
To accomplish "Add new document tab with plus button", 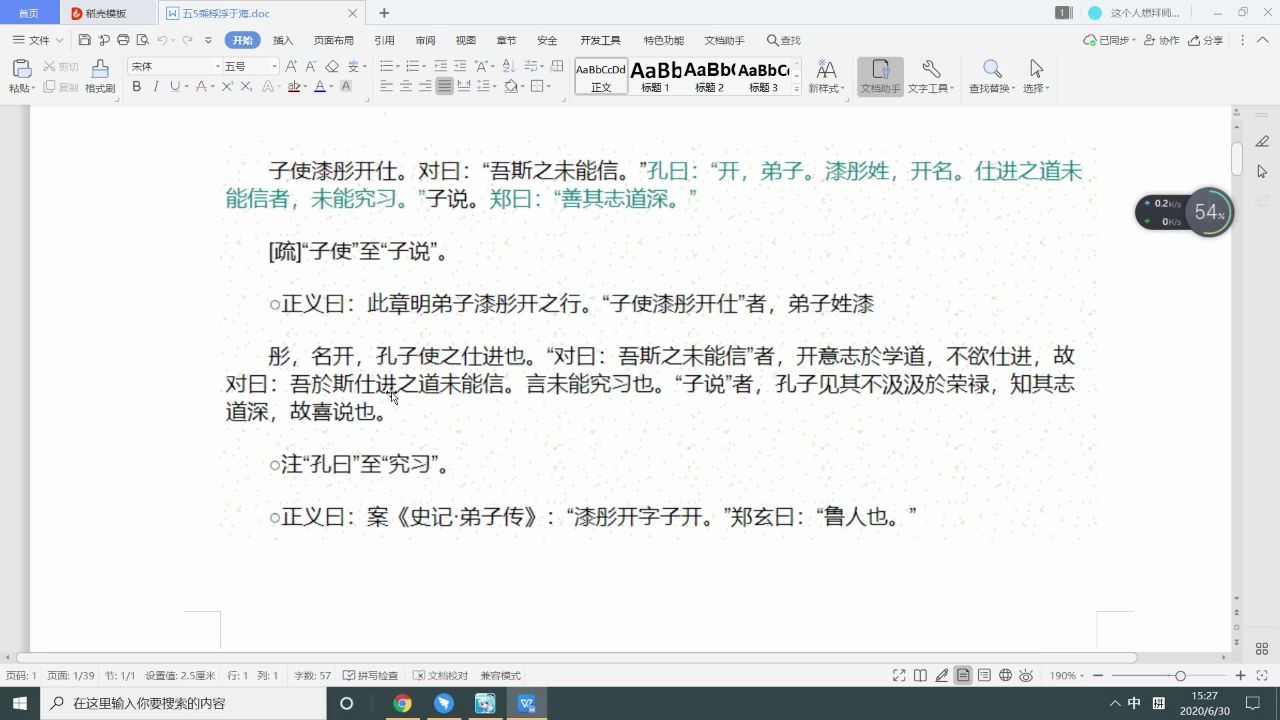I will [x=384, y=13].
